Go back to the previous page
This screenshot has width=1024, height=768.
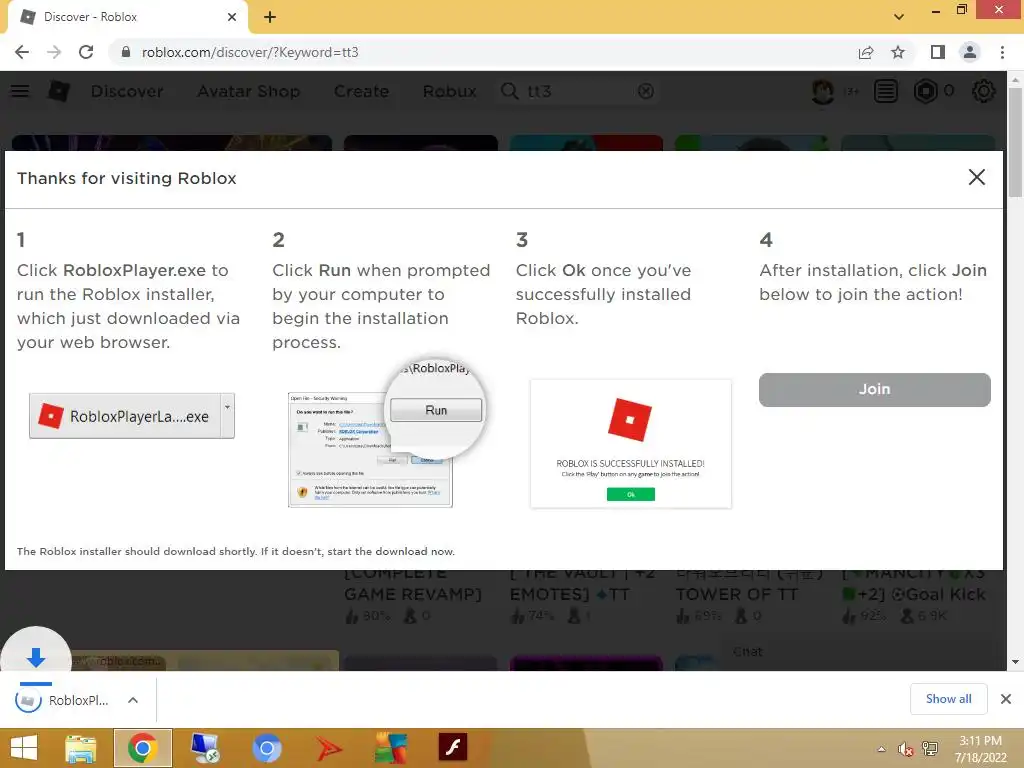click(x=22, y=52)
